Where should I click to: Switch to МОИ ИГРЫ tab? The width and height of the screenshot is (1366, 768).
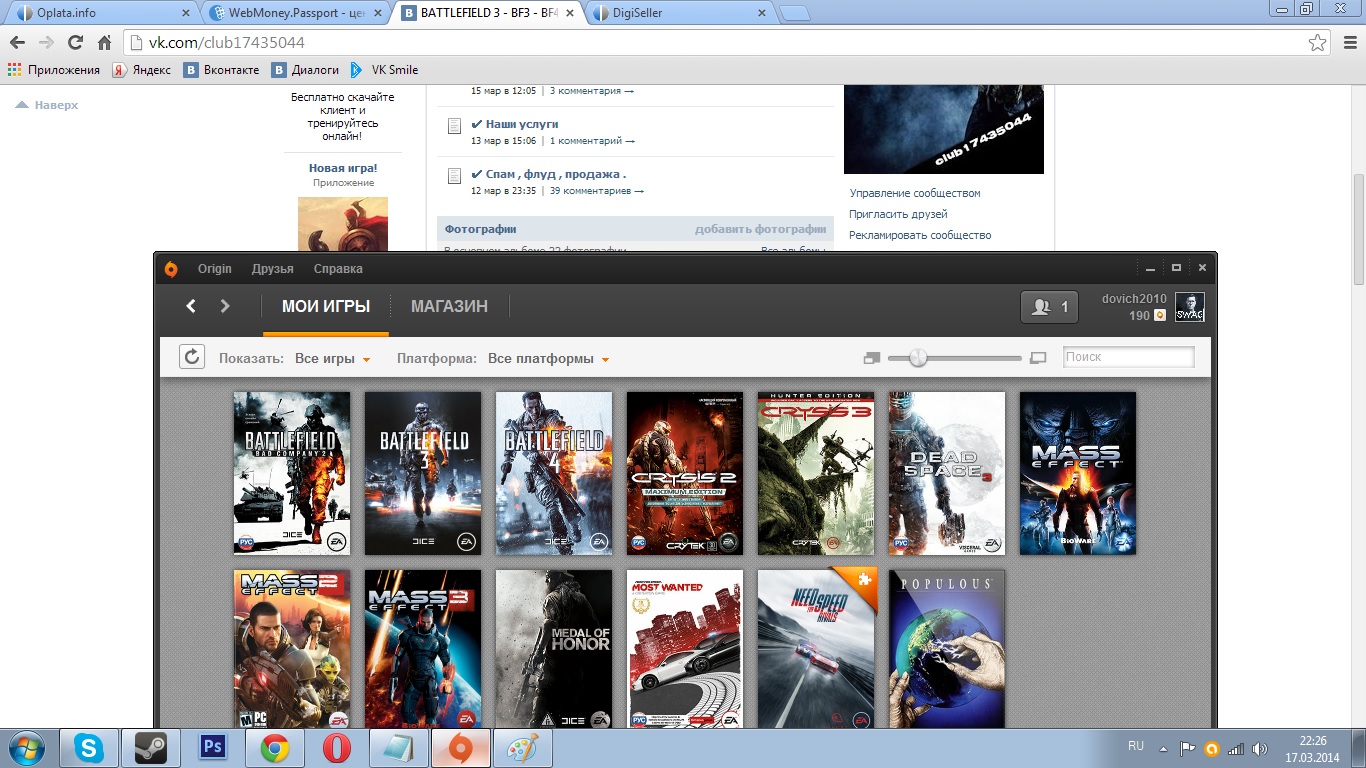tap(326, 307)
